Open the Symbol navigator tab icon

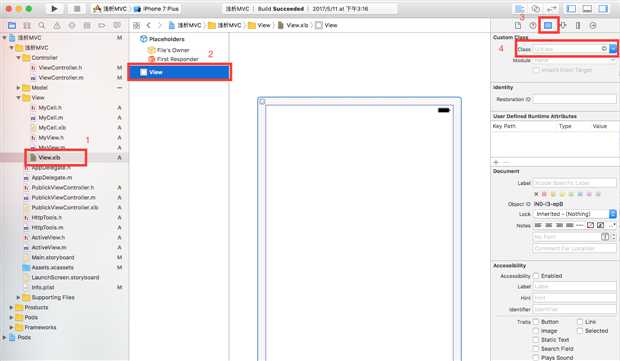point(27,25)
